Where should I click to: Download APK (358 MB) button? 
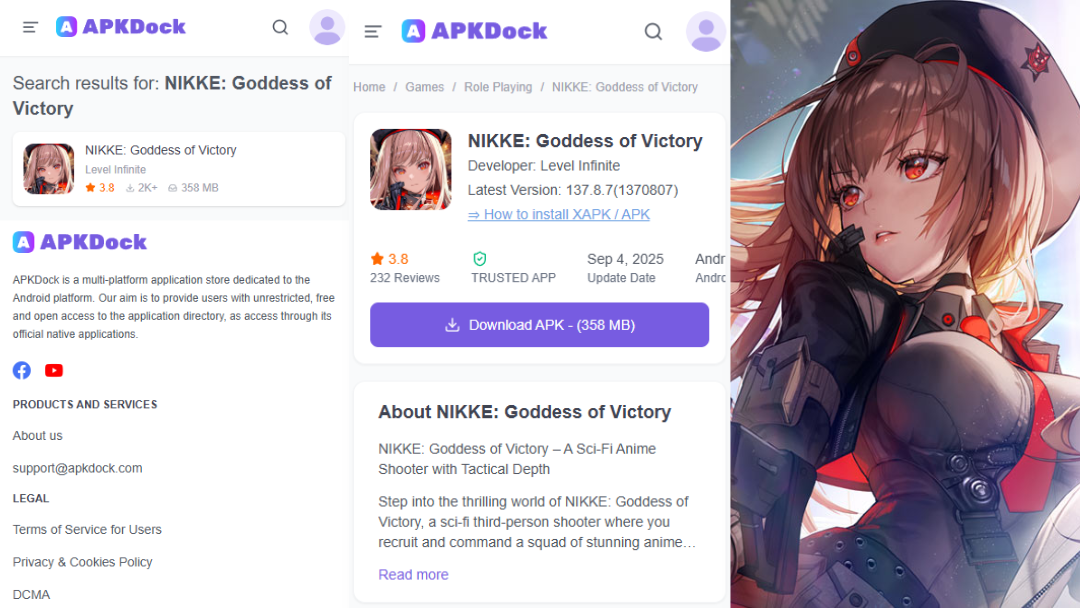pyautogui.click(x=539, y=325)
